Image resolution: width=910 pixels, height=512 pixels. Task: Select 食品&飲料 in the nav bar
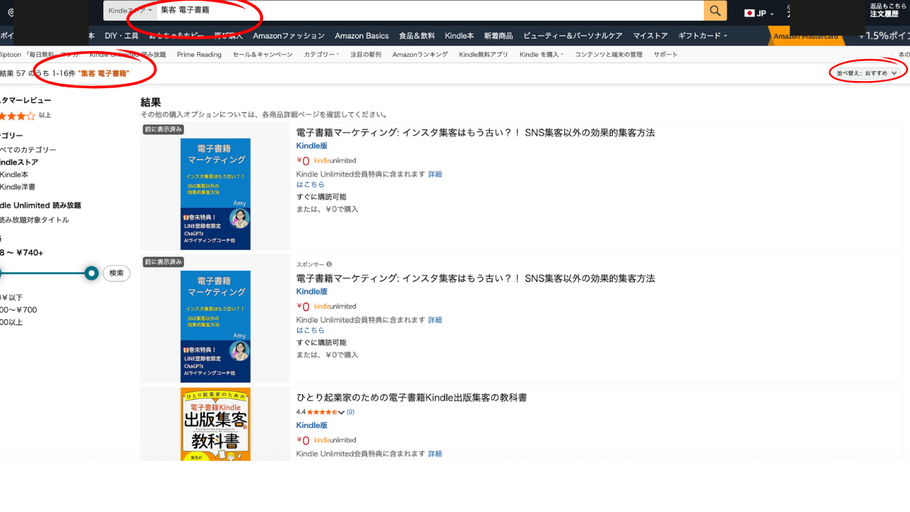pos(417,36)
